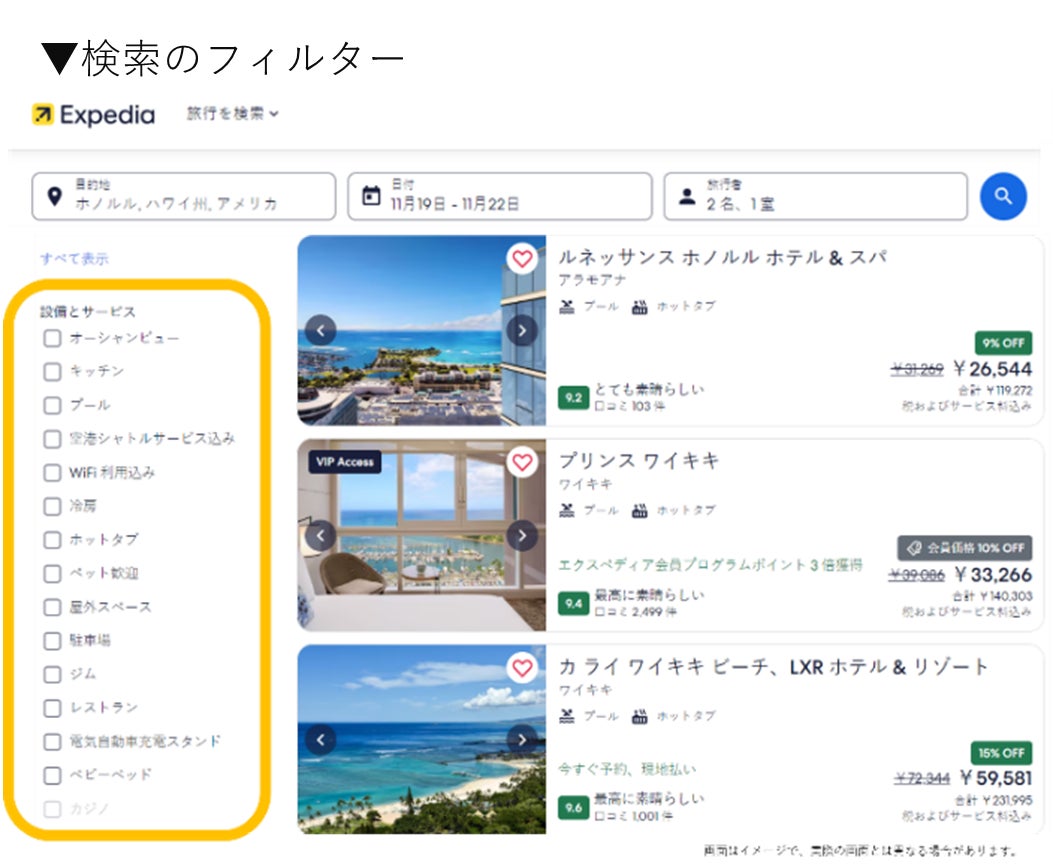Check the 駐車場 filter checkbox

click(x=52, y=641)
